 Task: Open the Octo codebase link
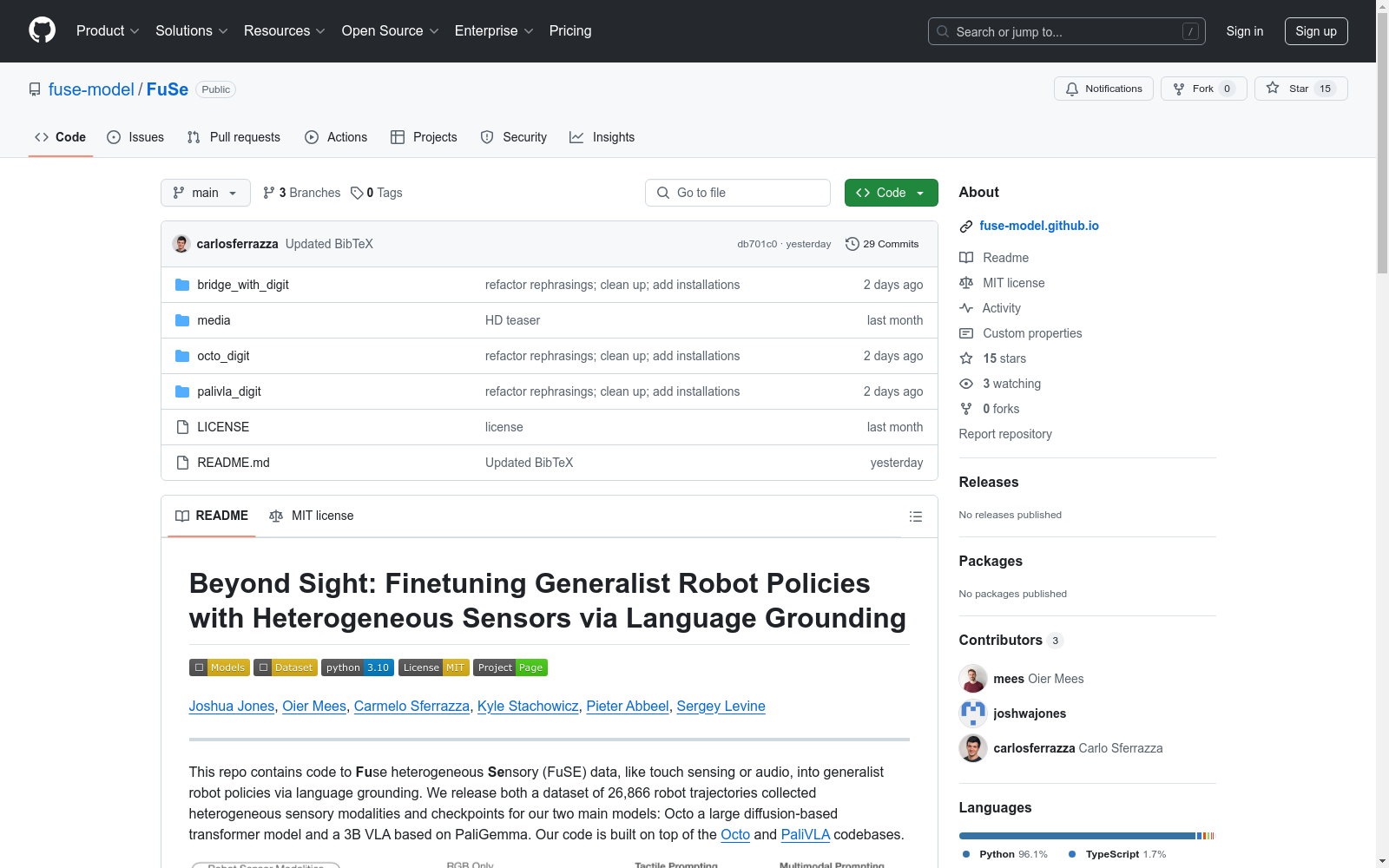coord(735,834)
